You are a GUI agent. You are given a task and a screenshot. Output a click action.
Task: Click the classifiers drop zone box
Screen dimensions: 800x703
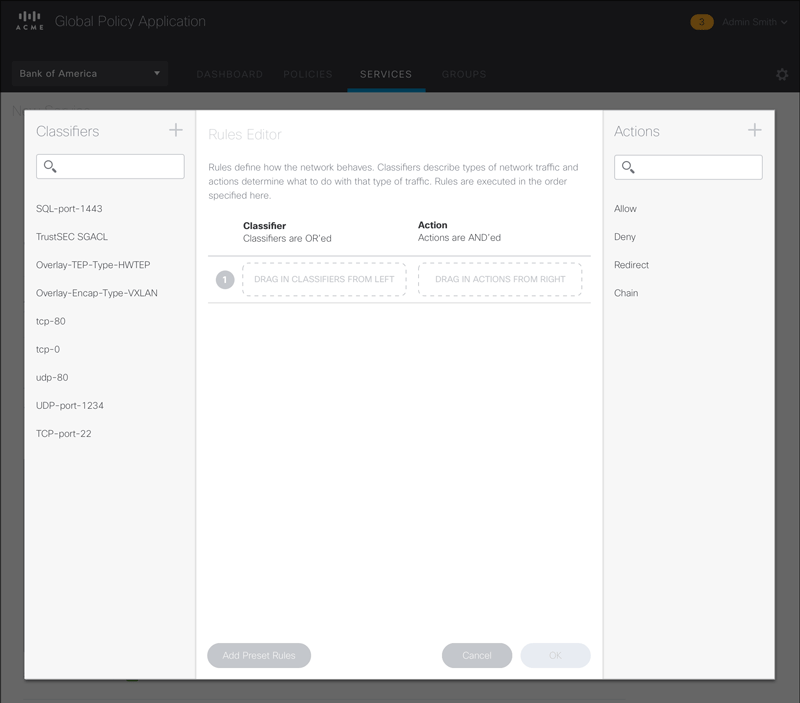(x=324, y=280)
